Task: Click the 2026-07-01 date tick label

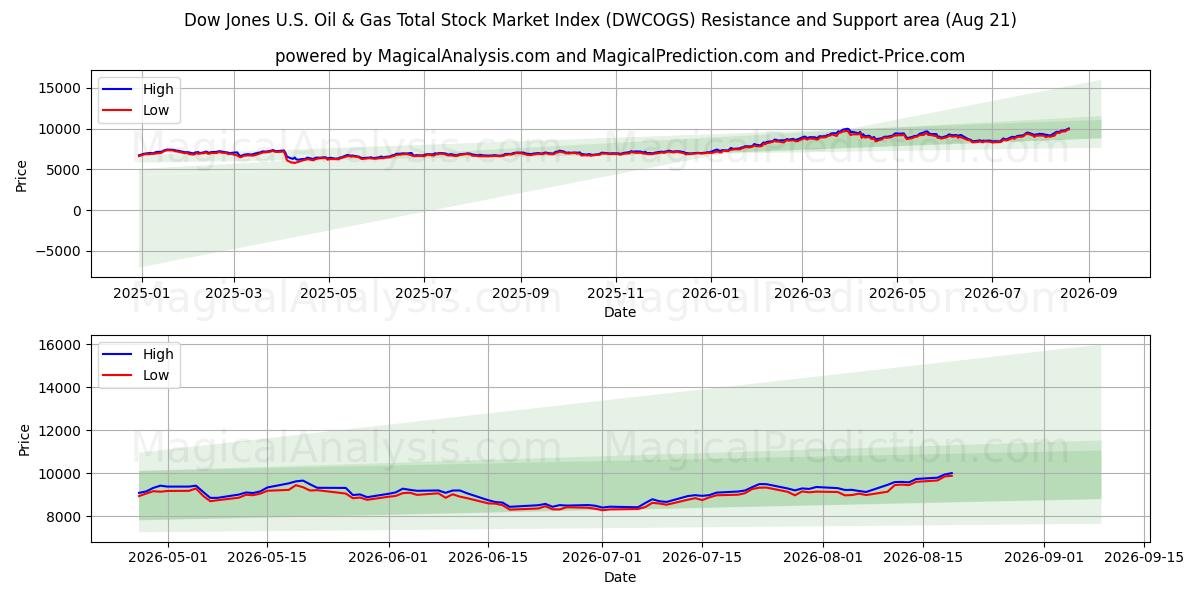Action: point(603,558)
